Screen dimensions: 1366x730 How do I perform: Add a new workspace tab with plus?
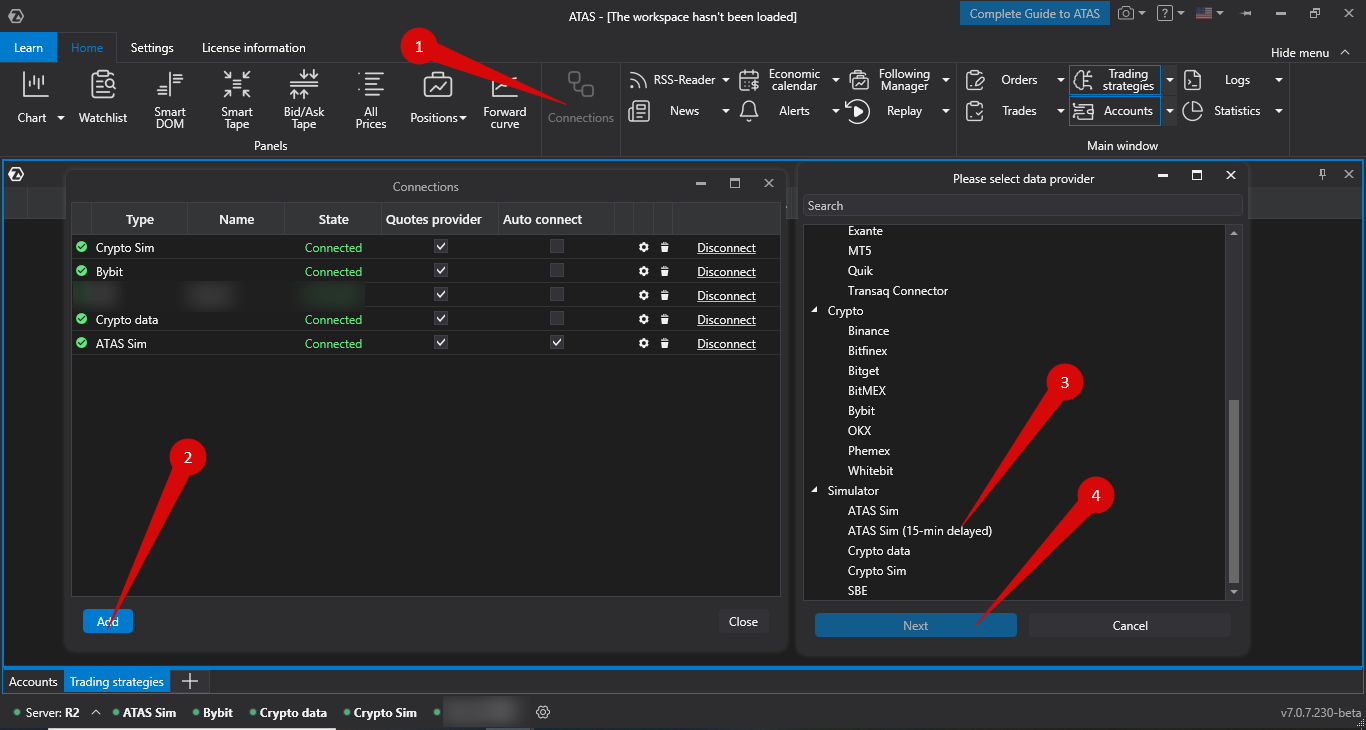click(x=189, y=682)
